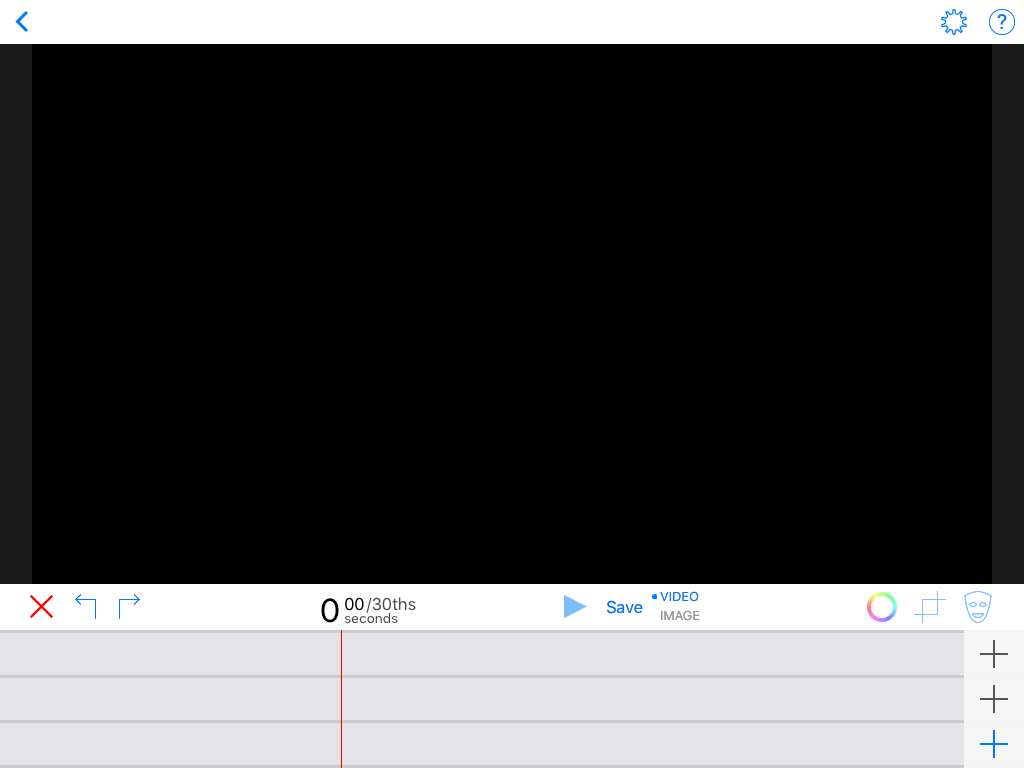Image resolution: width=1024 pixels, height=768 pixels.
Task: Add media to the top track
Action: [993, 655]
